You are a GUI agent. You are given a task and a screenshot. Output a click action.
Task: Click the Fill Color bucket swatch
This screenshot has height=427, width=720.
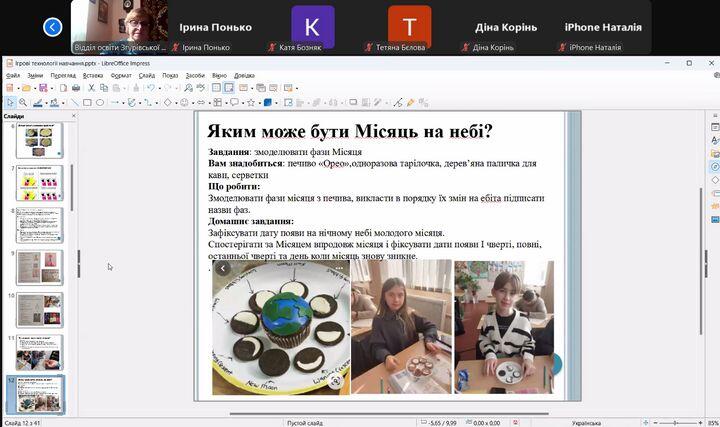(x=54, y=102)
